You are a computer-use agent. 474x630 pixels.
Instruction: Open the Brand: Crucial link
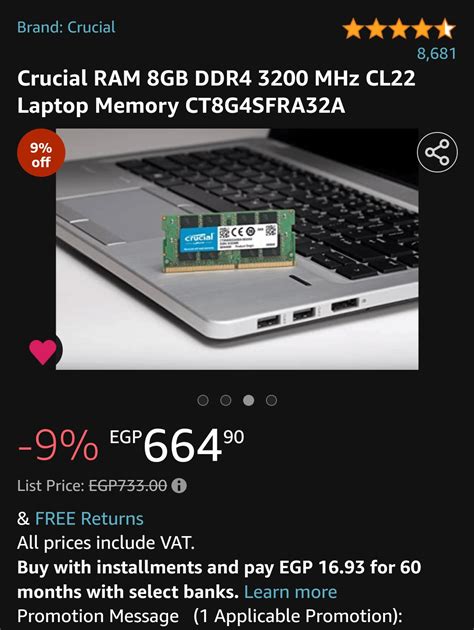click(x=66, y=27)
